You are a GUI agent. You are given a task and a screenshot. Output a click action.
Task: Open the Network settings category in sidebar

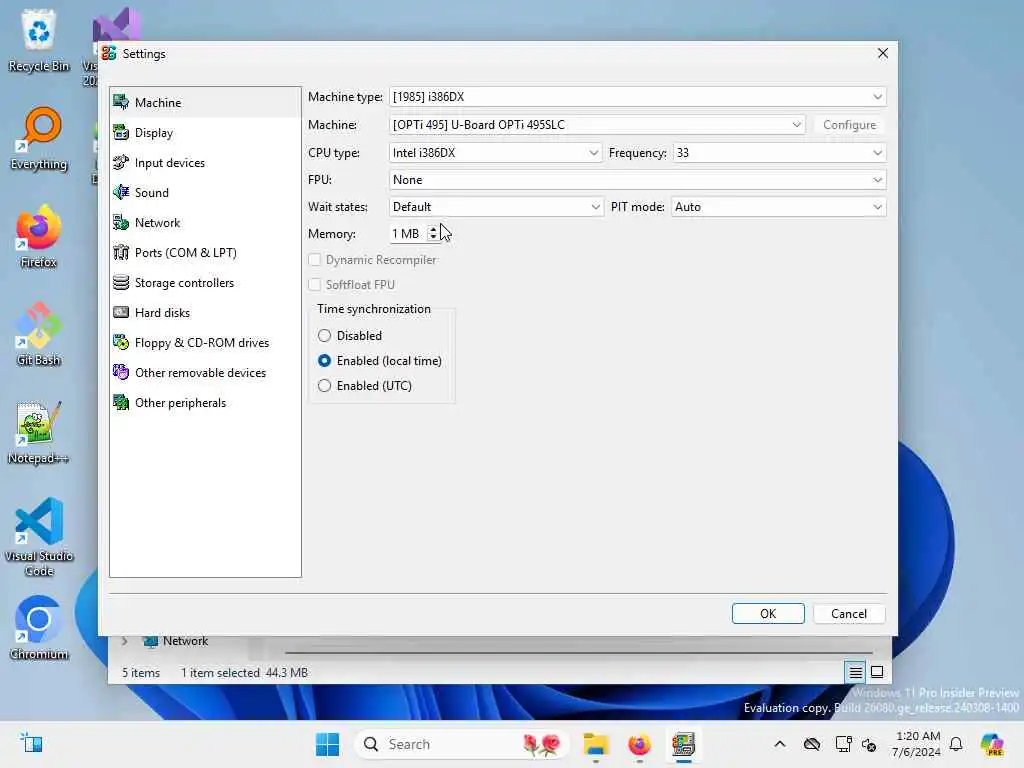coord(205,223)
